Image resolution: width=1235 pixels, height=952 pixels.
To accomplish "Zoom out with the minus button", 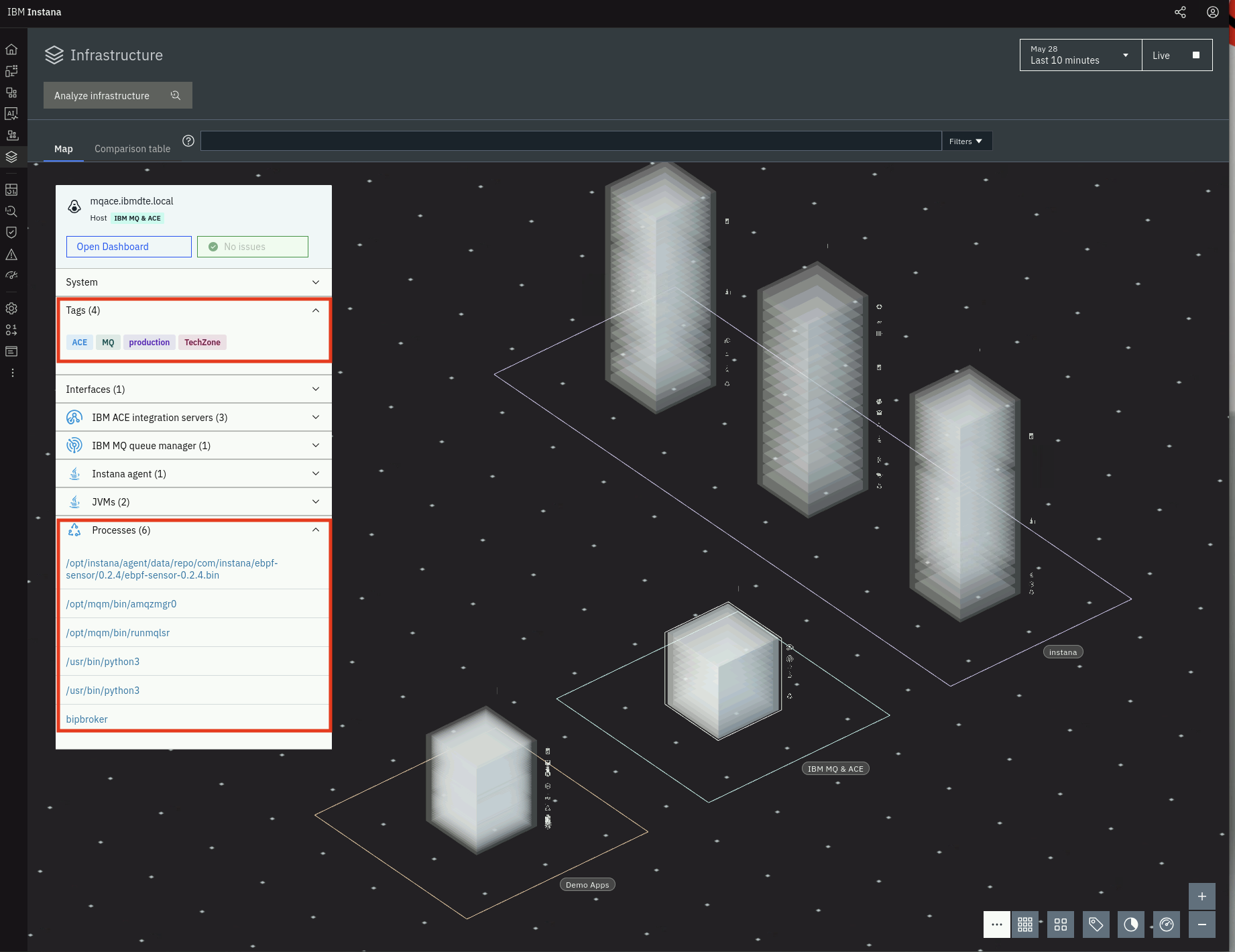I will tap(1202, 925).
